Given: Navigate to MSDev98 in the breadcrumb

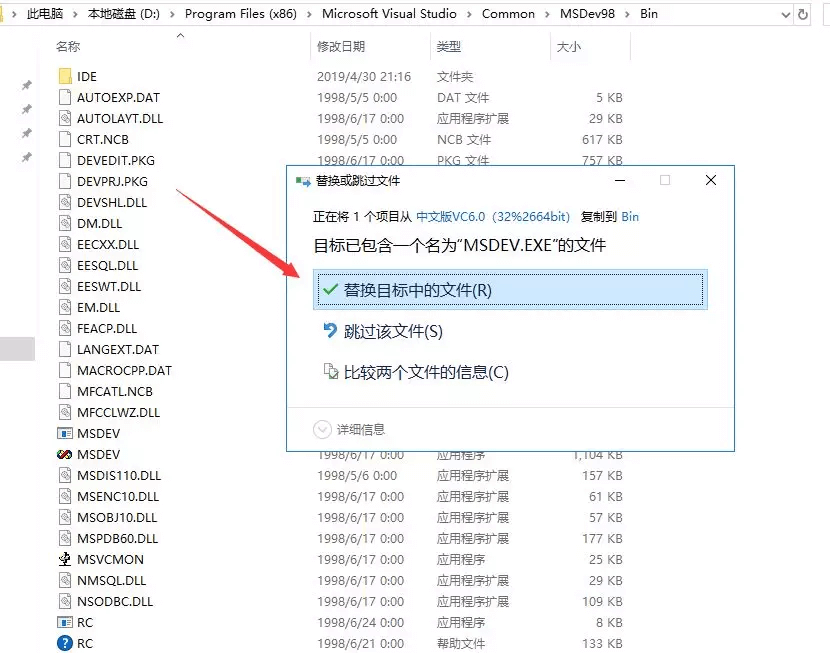Looking at the screenshot, I should (588, 14).
